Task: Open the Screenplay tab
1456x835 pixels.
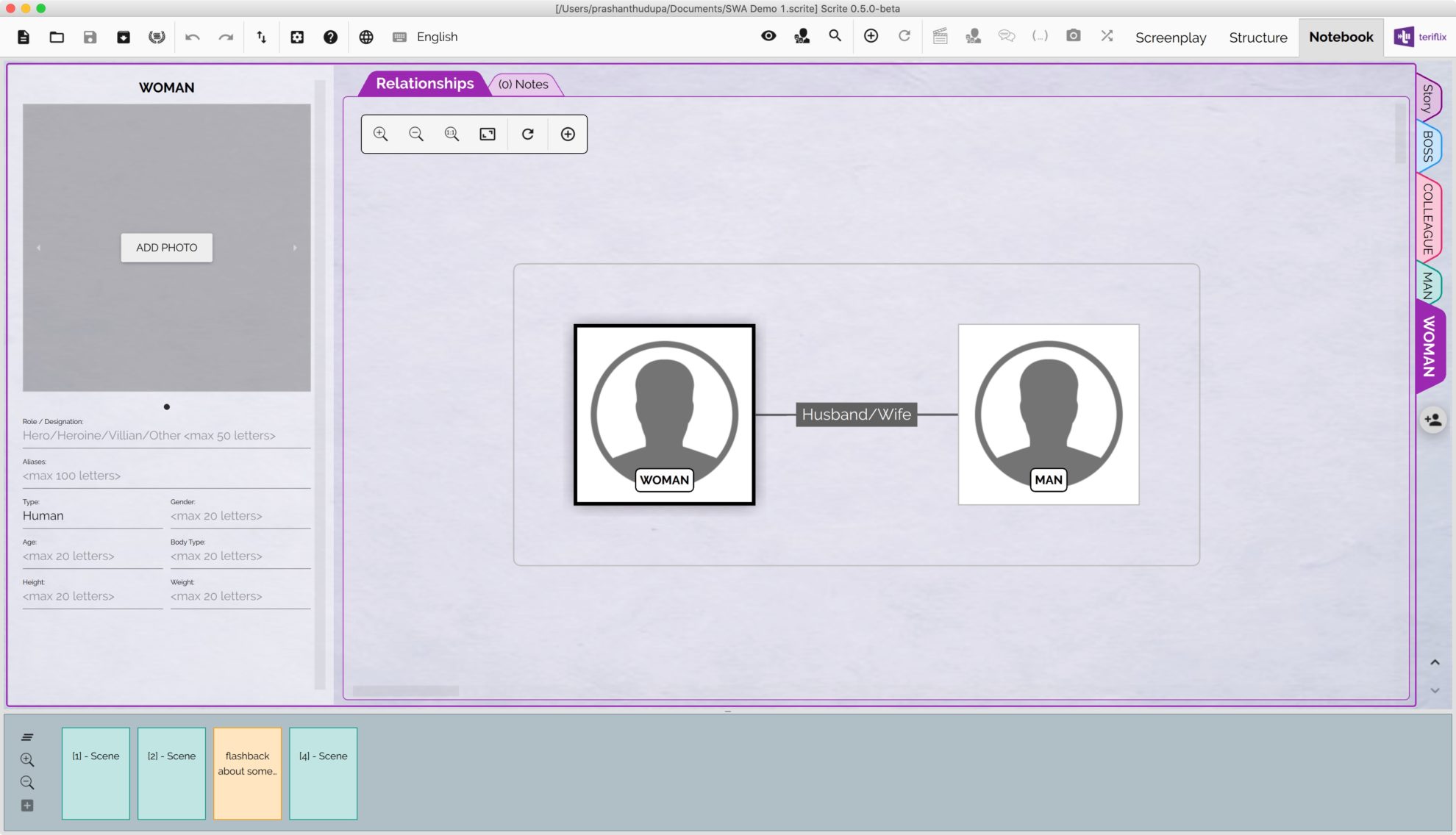Action: point(1170,37)
